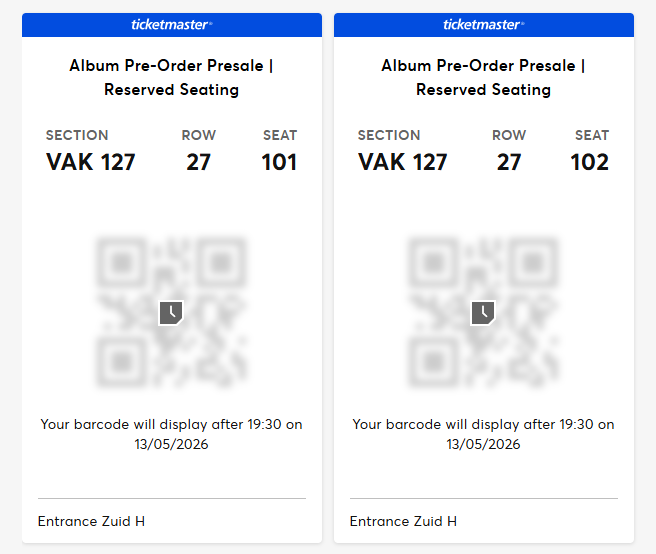Click VAK 127 section on the left ticket
Viewport: 656px width, 554px height.
[x=91, y=162]
